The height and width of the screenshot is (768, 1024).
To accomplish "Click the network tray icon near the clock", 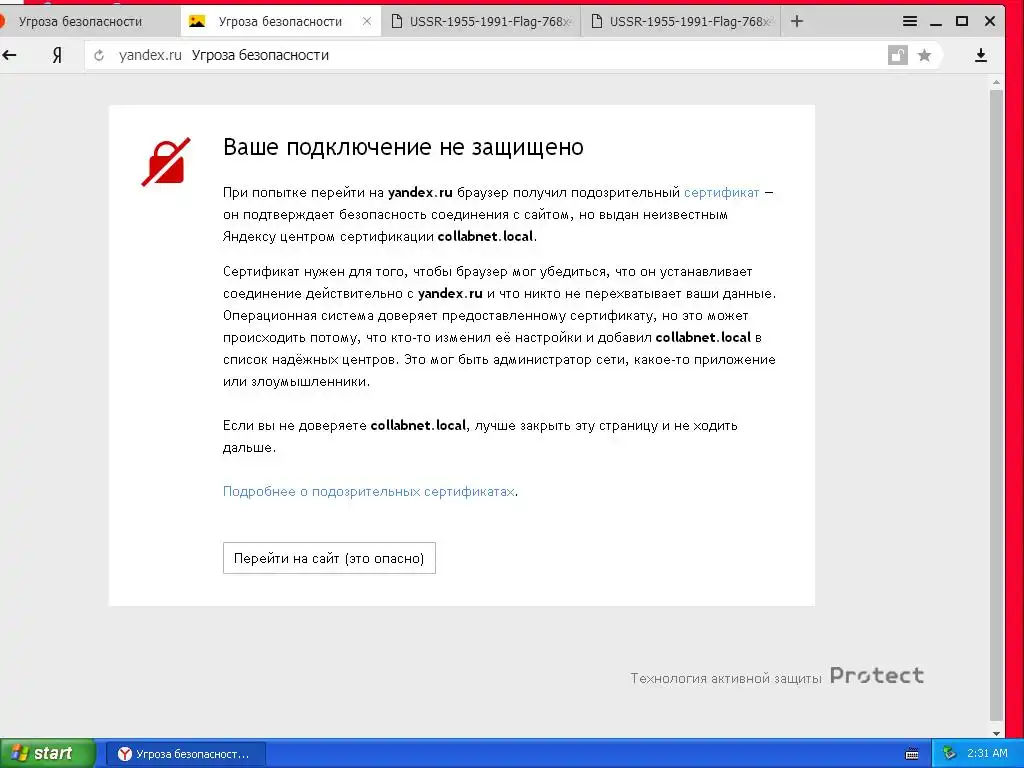I will [950, 754].
